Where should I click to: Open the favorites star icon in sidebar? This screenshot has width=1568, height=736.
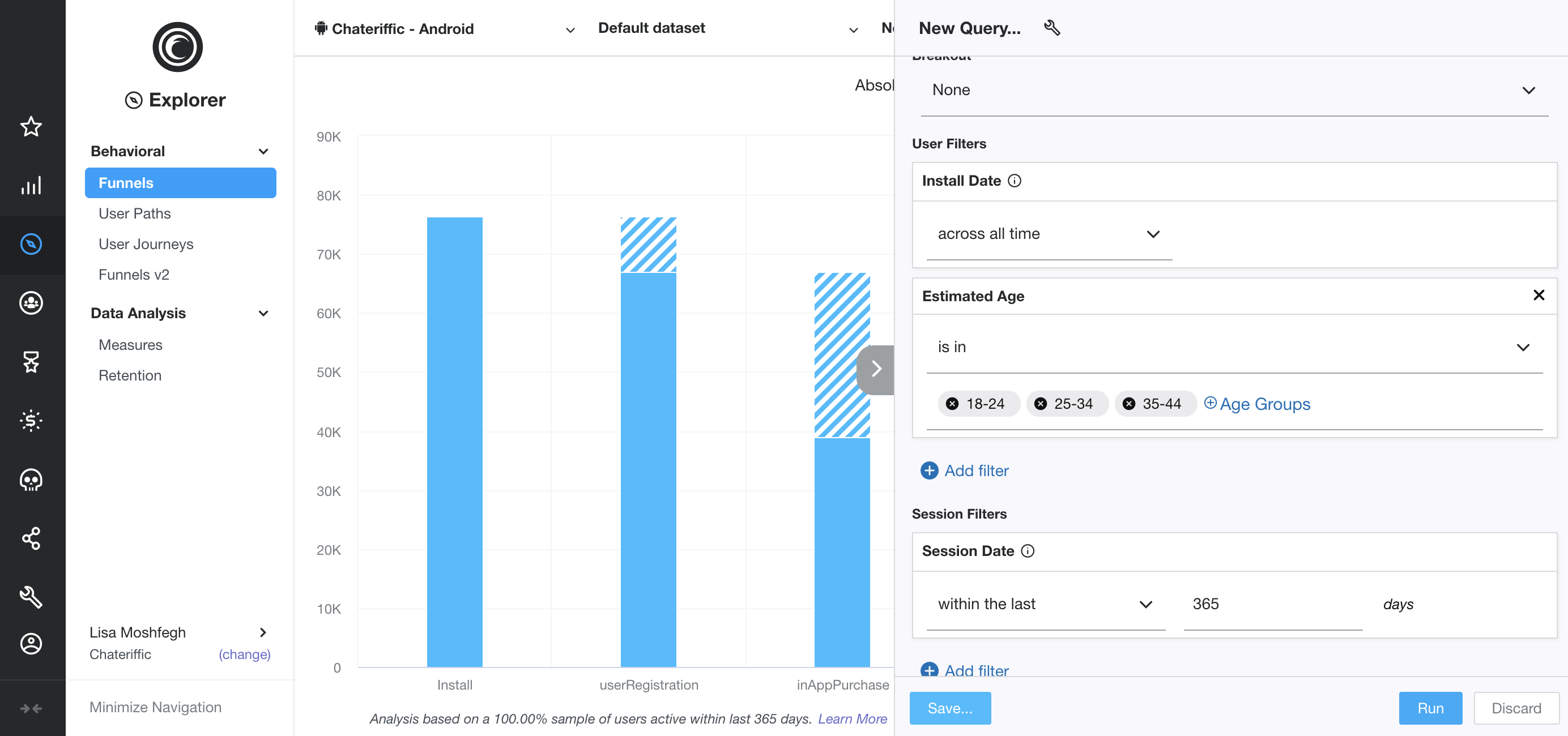point(31,126)
